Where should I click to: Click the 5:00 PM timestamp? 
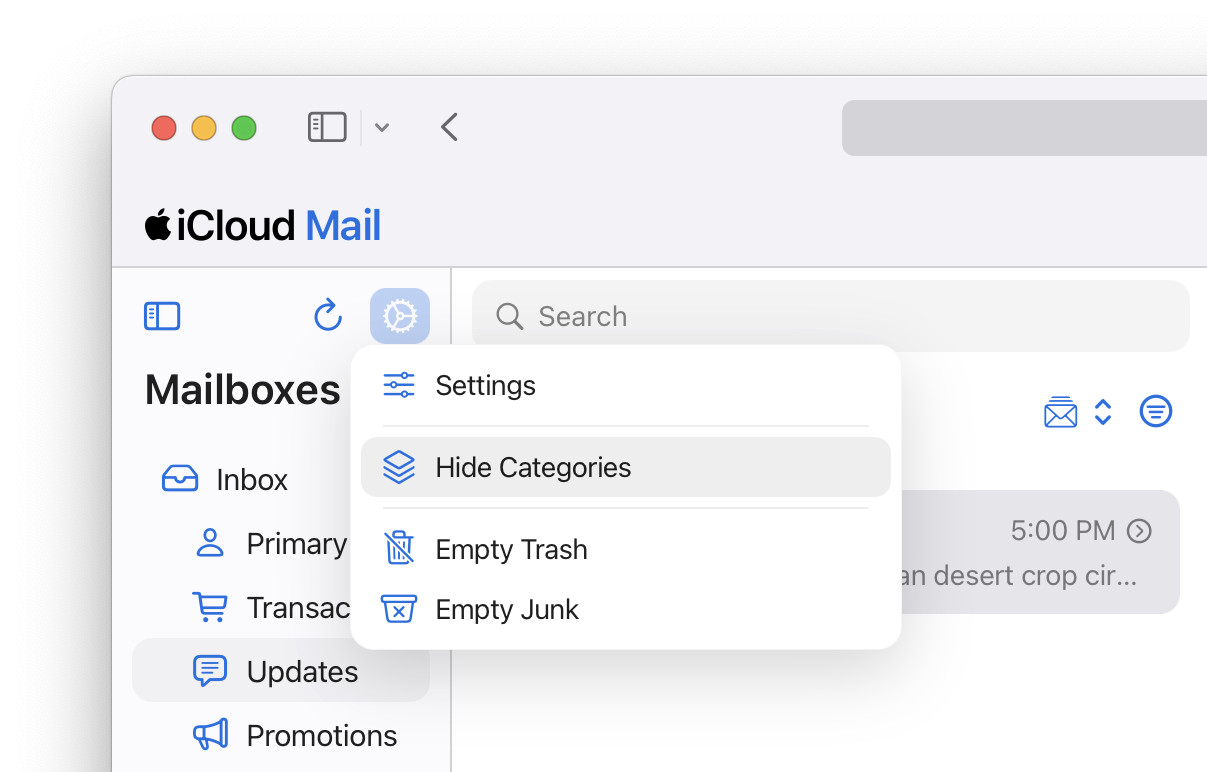point(1062,531)
